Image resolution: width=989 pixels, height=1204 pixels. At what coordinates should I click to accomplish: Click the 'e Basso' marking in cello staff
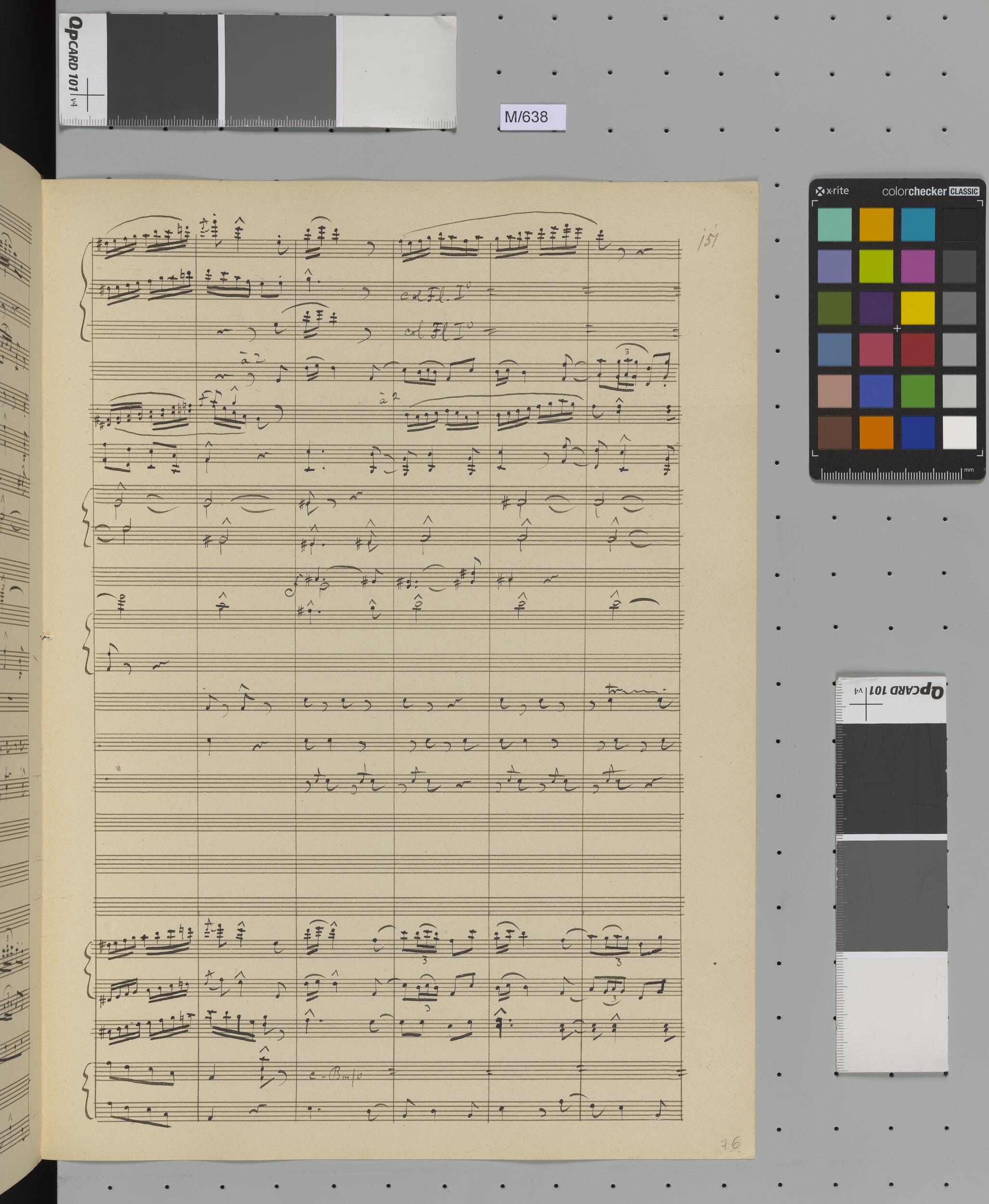pos(336,1075)
